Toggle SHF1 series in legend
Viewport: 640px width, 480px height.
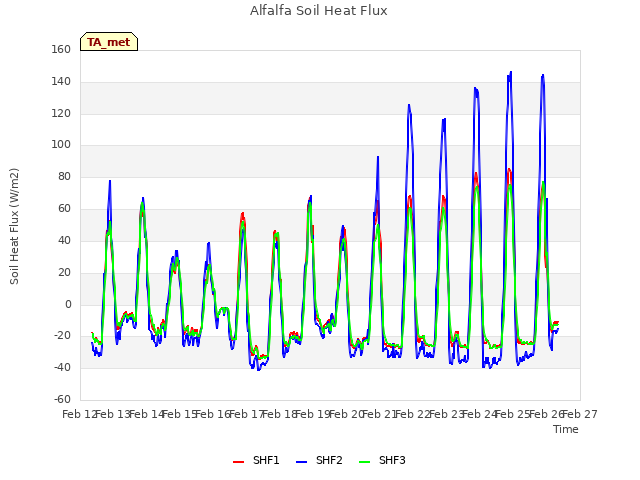coord(256,460)
